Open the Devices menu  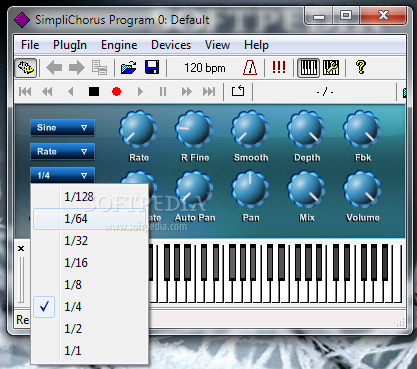pyautogui.click(x=171, y=45)
